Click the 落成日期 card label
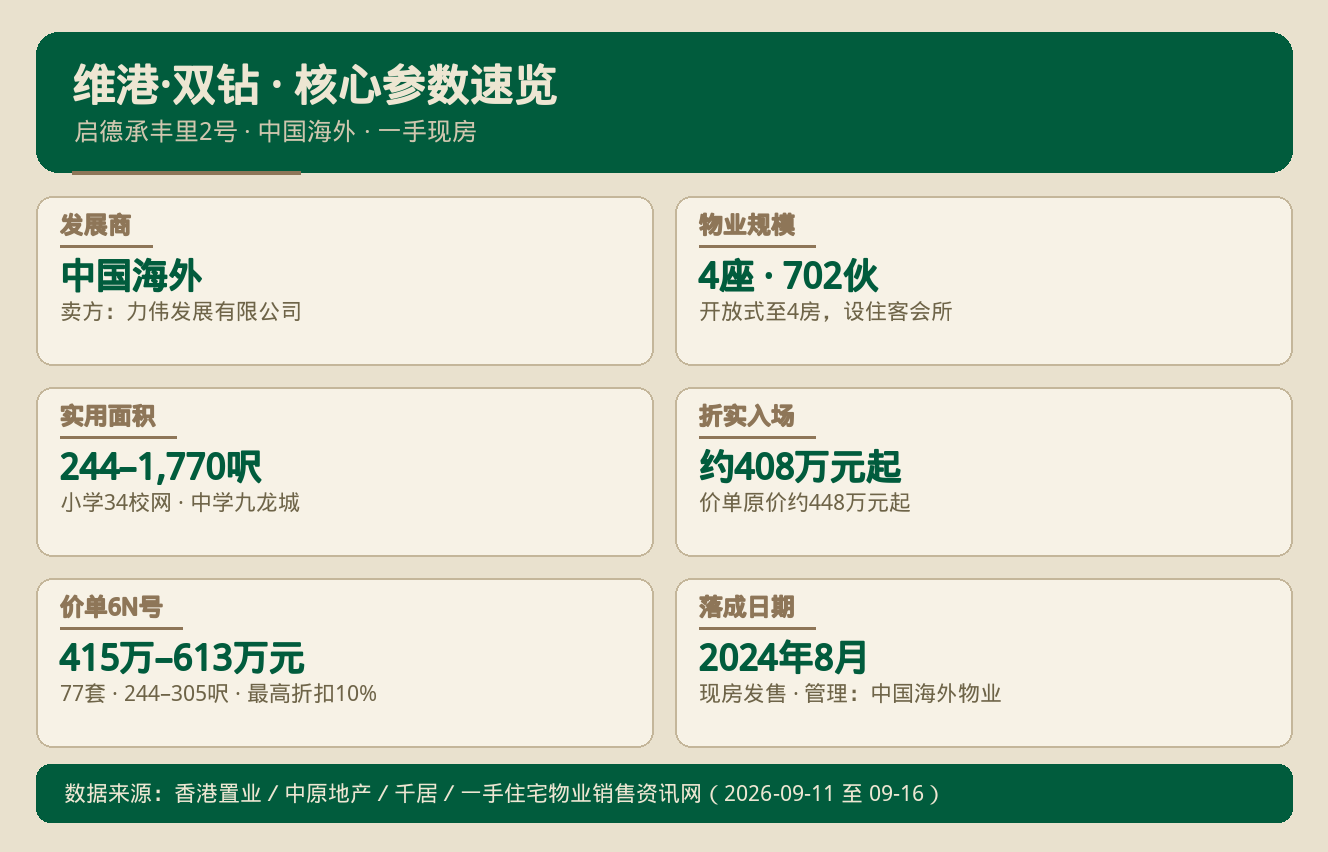1328x852 pixels. [747, 607]
